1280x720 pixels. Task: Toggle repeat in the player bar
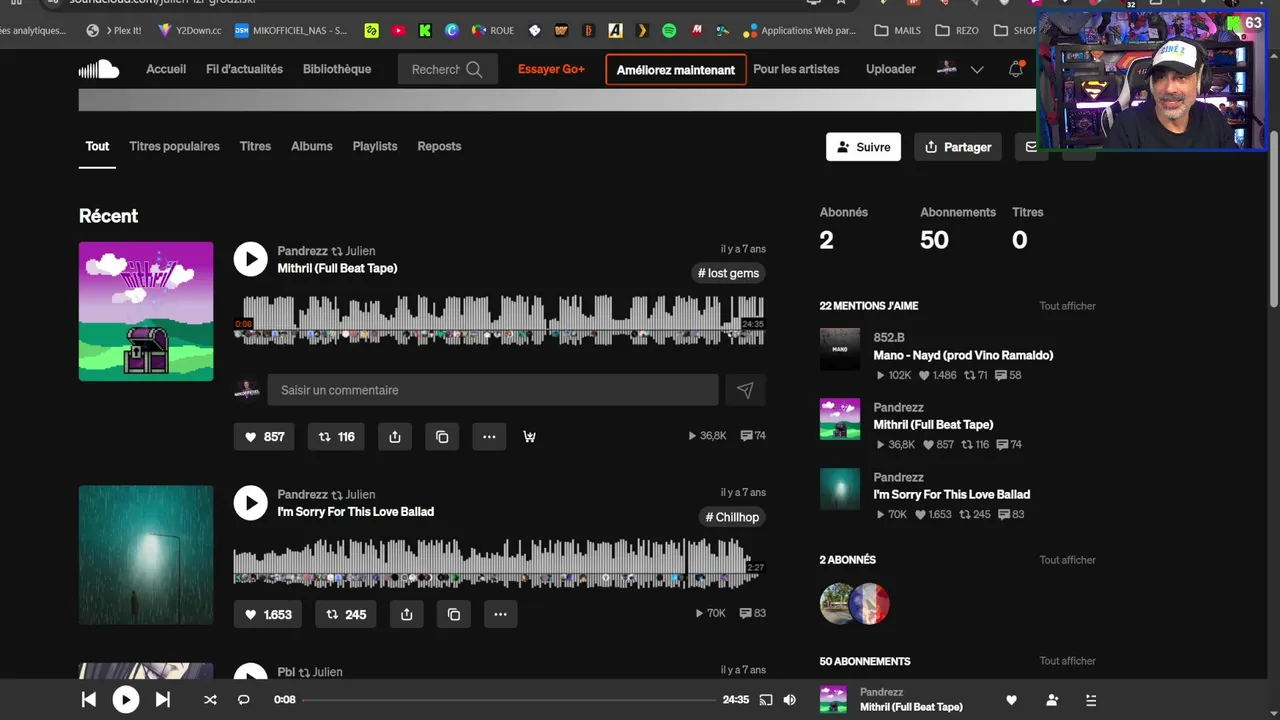pyautogui.click(x=243, y=700)
